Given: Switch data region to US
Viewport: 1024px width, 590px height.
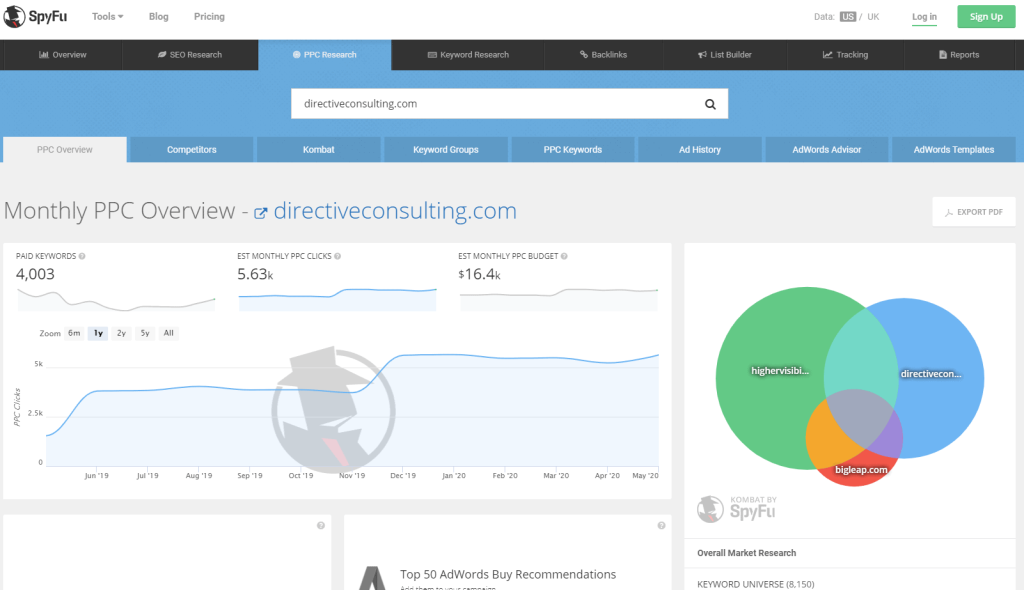Looking at the screenshot, I should pyautogui.click(x=848, y=17).
